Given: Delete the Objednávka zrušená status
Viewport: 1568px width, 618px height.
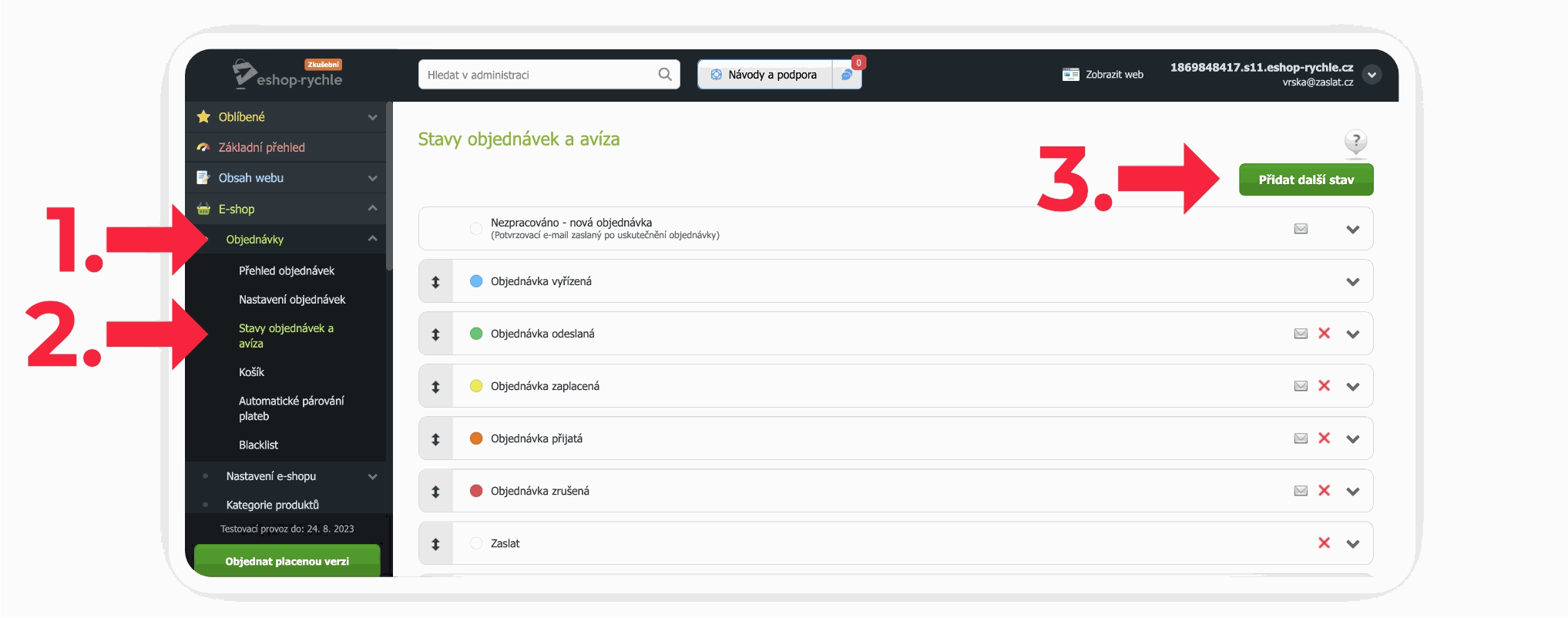Looking at the screenshot, I should coord(1325,491).
